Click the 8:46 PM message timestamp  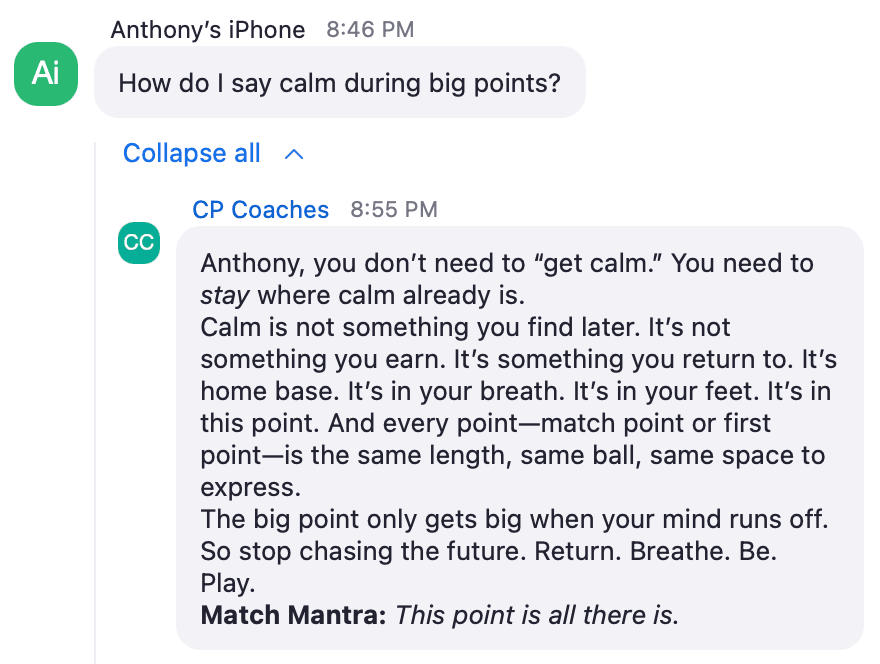click(x=370, y=30)
